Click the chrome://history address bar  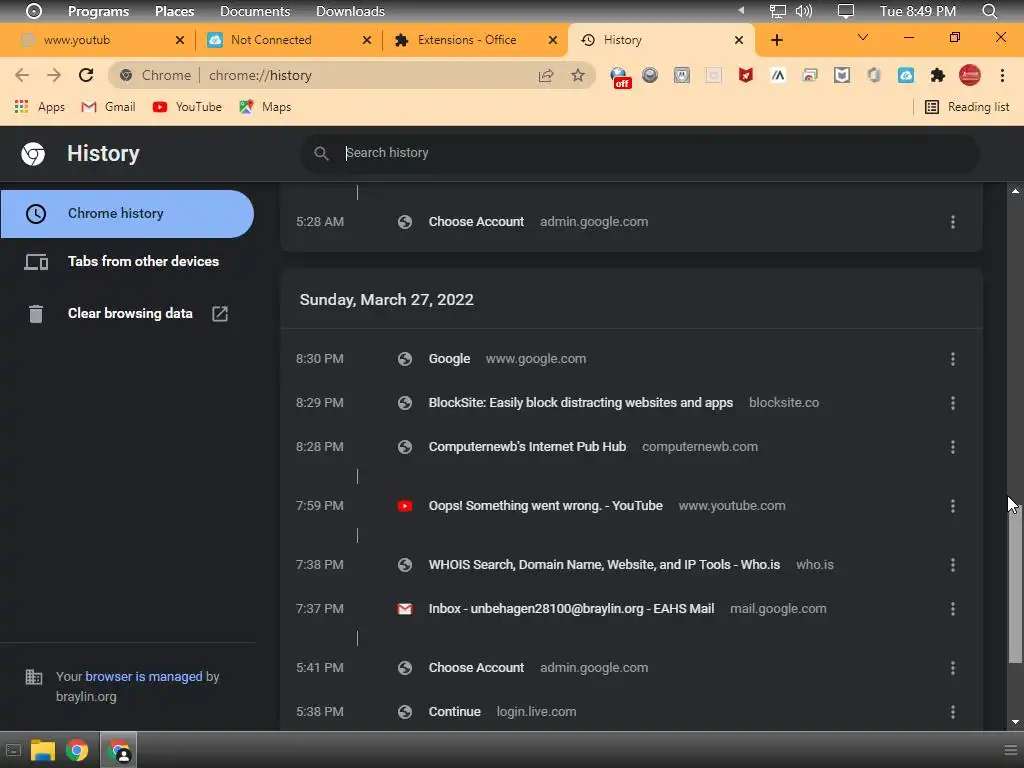point(353,75)
